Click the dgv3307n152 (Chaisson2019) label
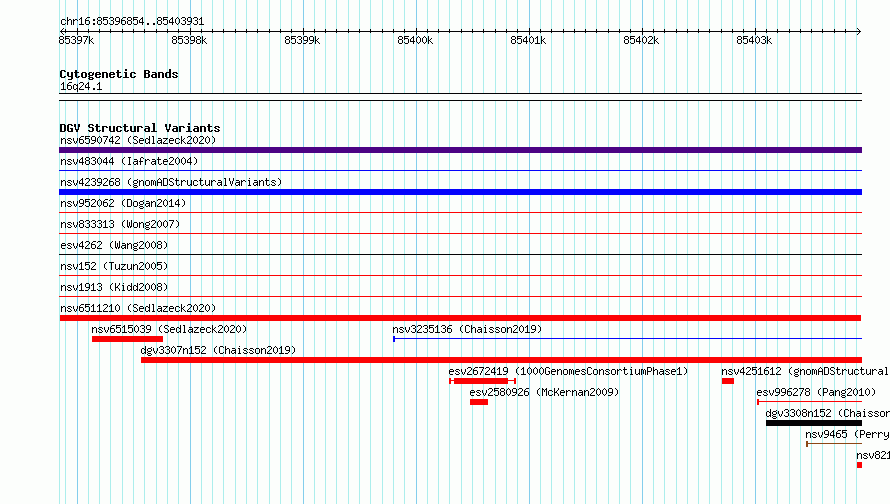Viewport: 890px width, 504px height. pos(219,350)
